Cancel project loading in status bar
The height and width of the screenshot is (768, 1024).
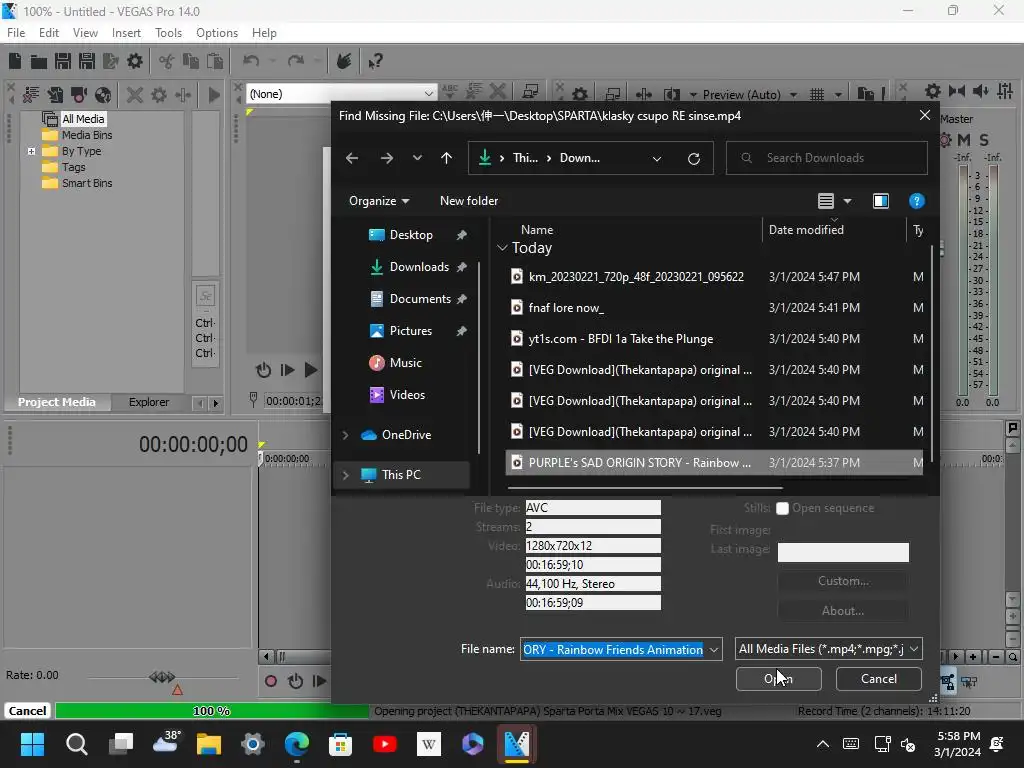pyautogui.click(x=27, y=711)
